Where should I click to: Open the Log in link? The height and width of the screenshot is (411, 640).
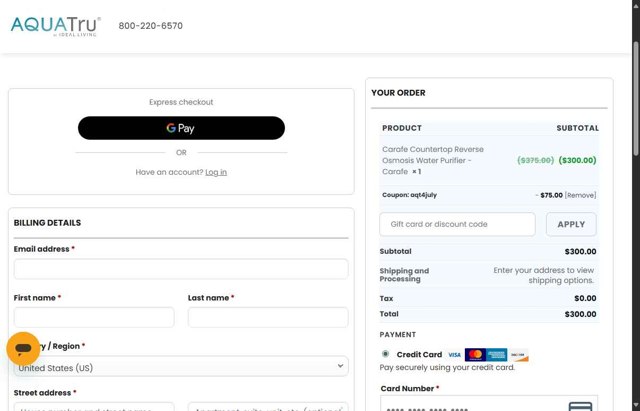216,172
